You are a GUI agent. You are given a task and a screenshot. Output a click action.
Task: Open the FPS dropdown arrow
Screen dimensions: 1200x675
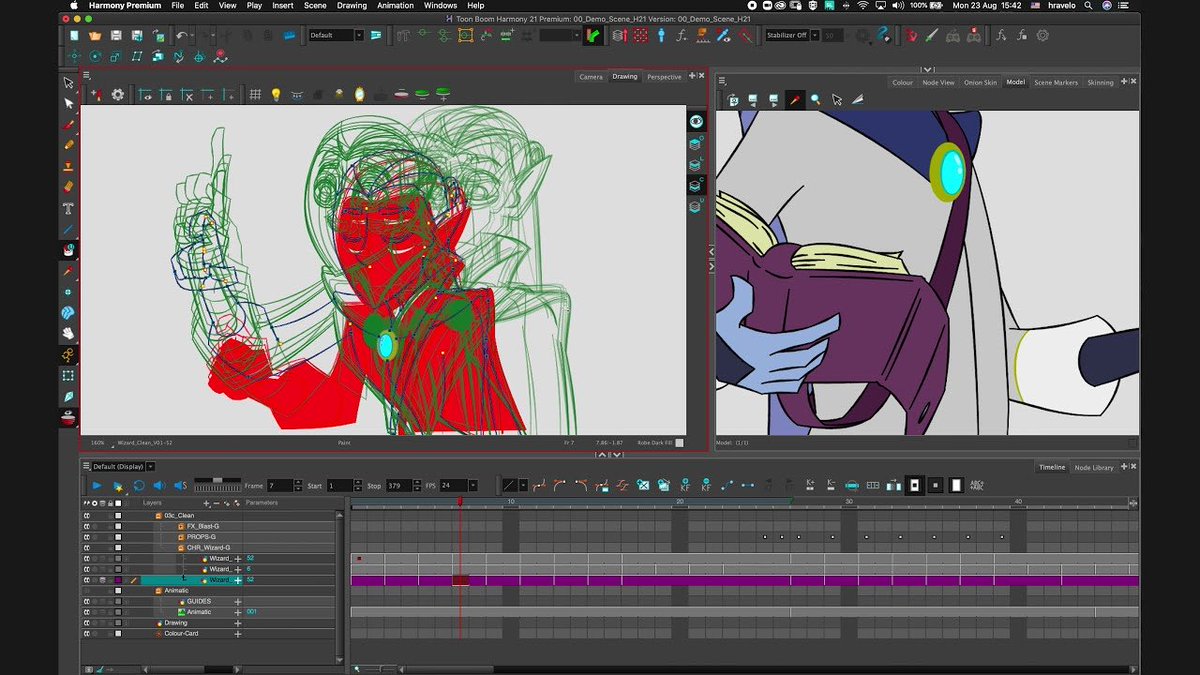pyautogui.click(x=473, y=486)
